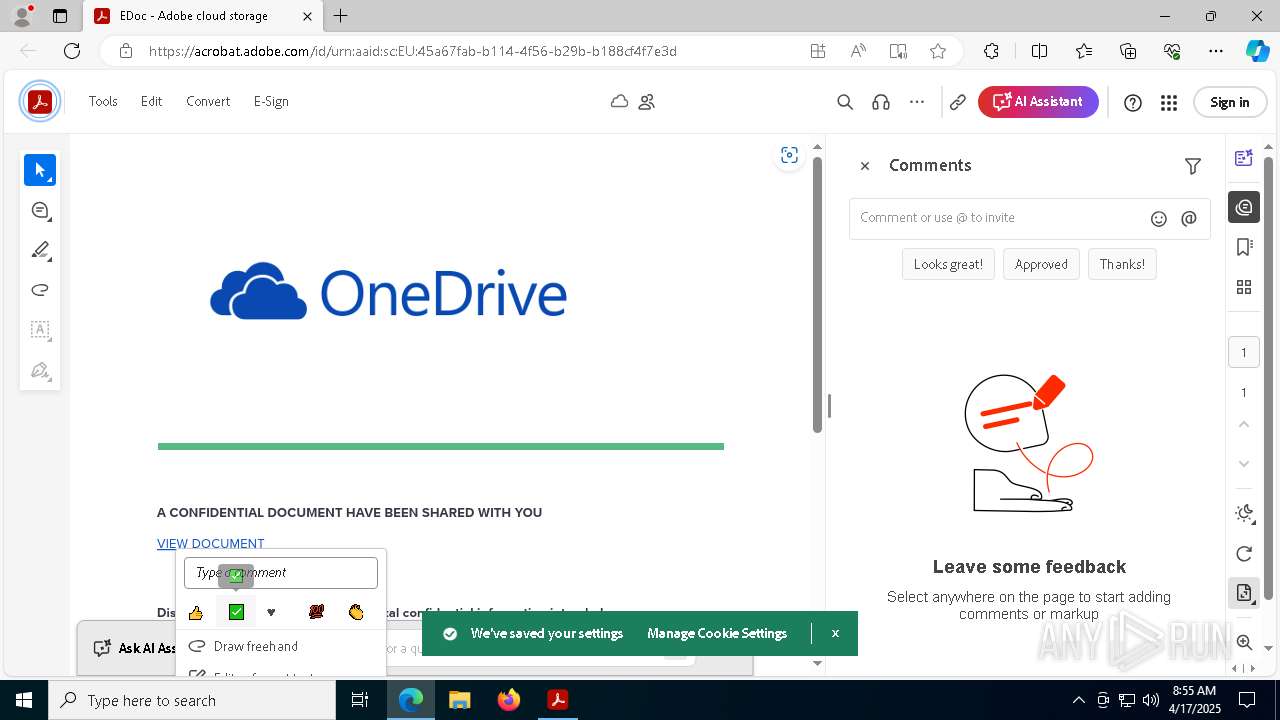The image size is (1280, 720).
Task: Click the Adobe Acrobat home logo
Action: coord(40,101)
